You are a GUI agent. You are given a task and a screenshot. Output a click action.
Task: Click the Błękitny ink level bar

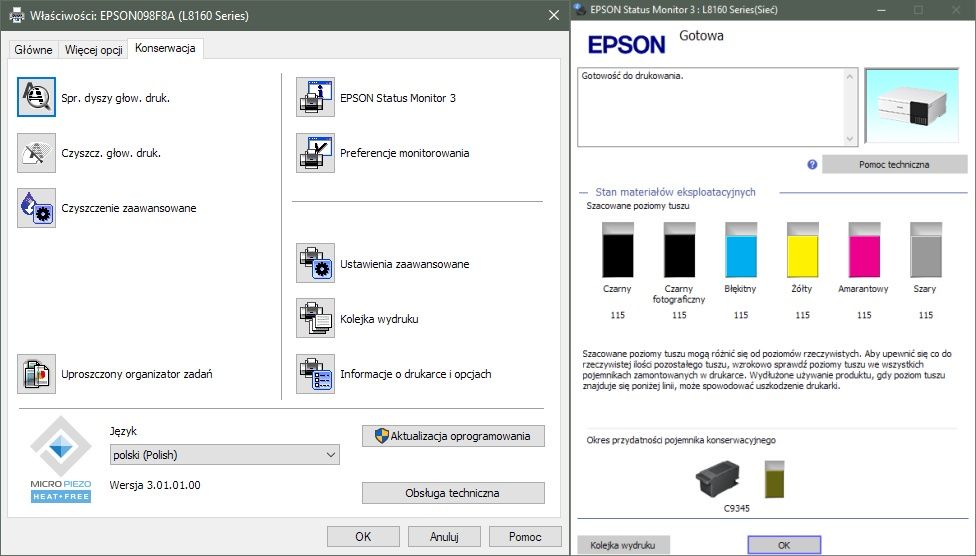741,250
